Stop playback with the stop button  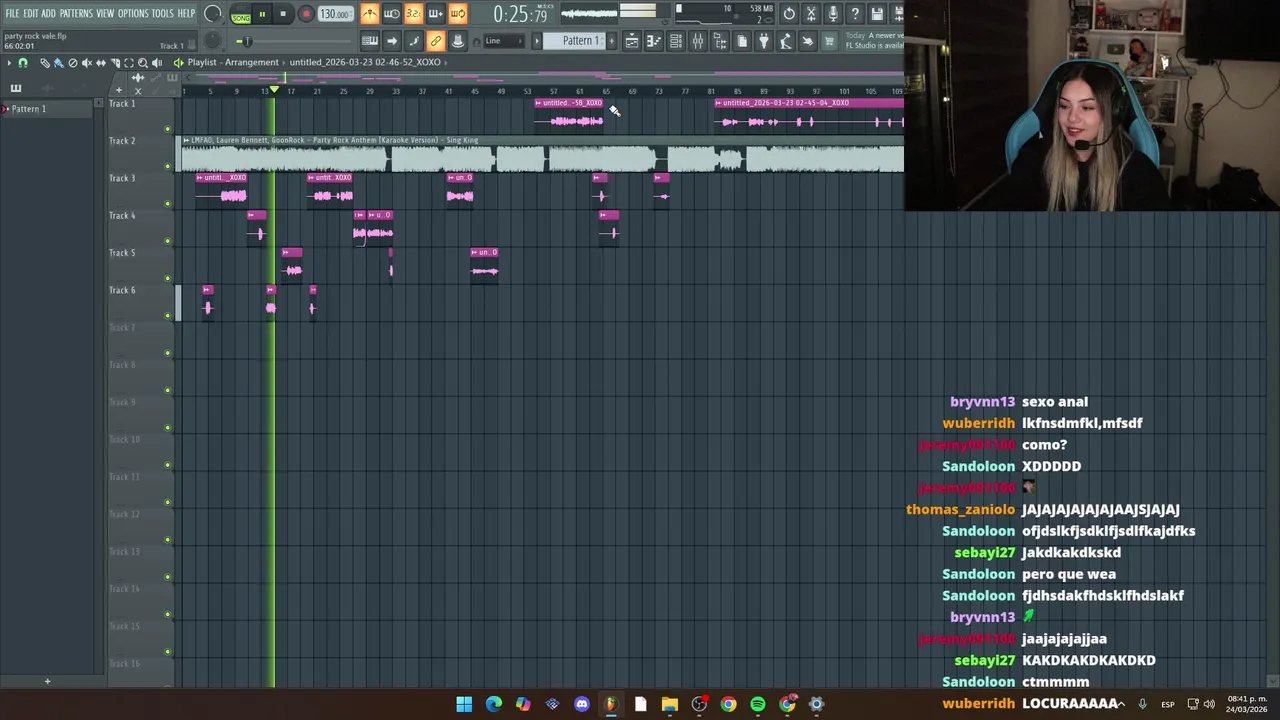coord(284,14)
